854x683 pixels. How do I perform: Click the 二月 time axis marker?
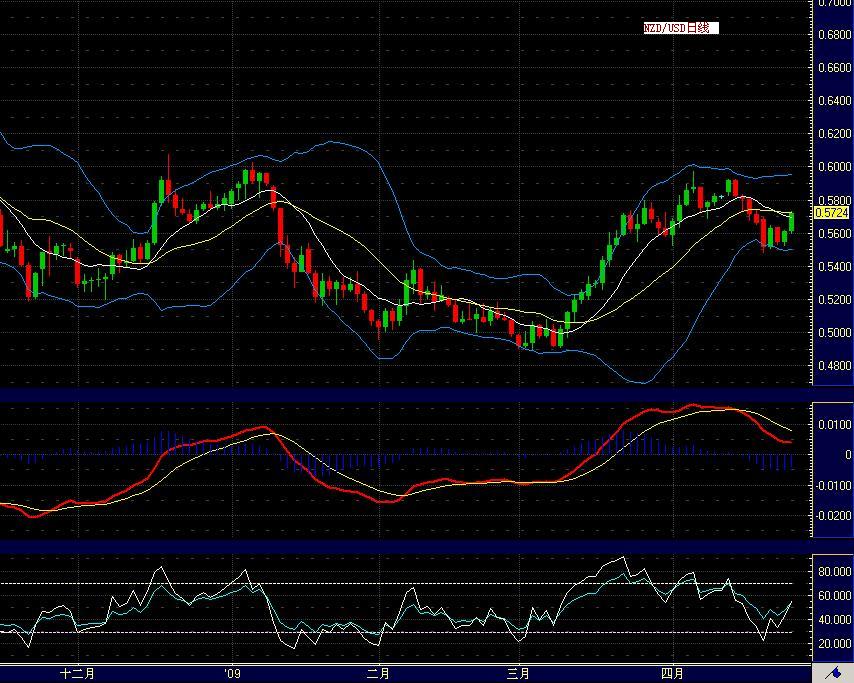point(378,674)
